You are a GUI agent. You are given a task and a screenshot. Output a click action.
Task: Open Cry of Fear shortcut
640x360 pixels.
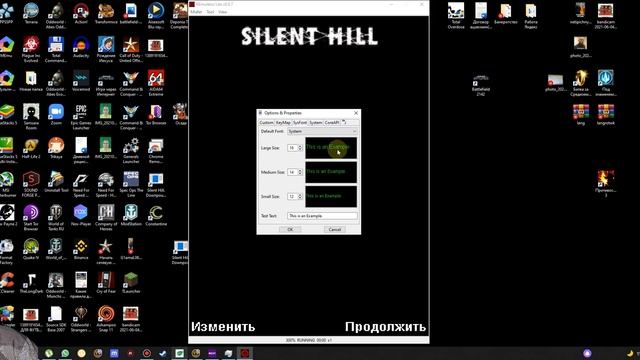point(106,282)
